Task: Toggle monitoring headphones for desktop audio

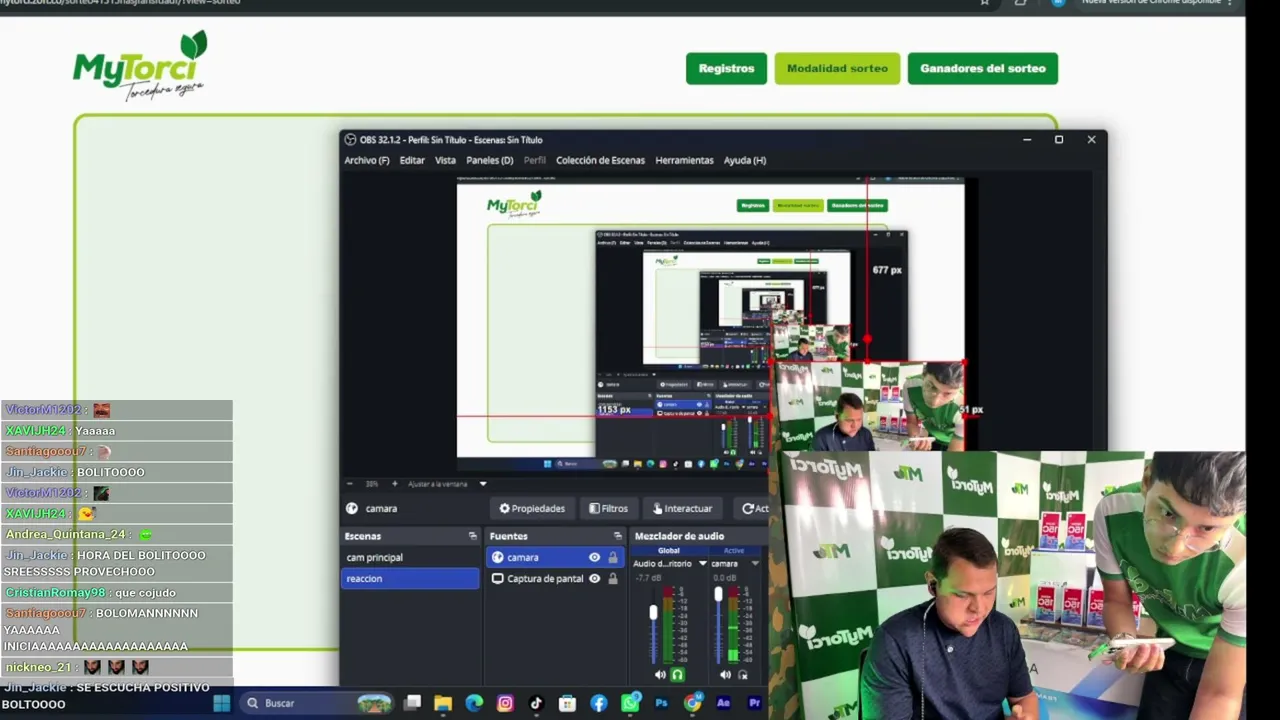Action: pyautogui.click(x=677, y=675)
